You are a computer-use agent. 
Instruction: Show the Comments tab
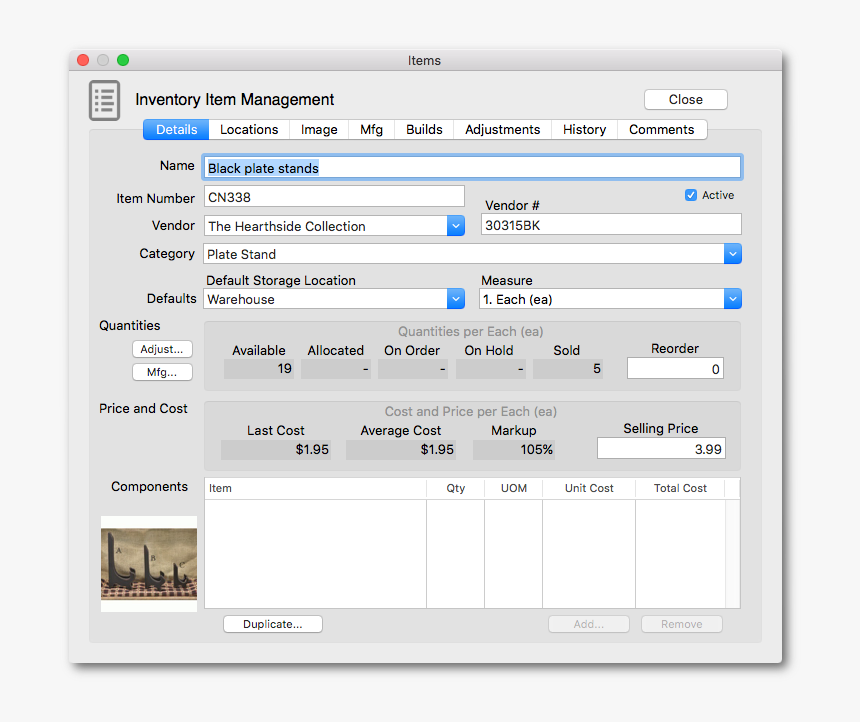click(661, 130)
